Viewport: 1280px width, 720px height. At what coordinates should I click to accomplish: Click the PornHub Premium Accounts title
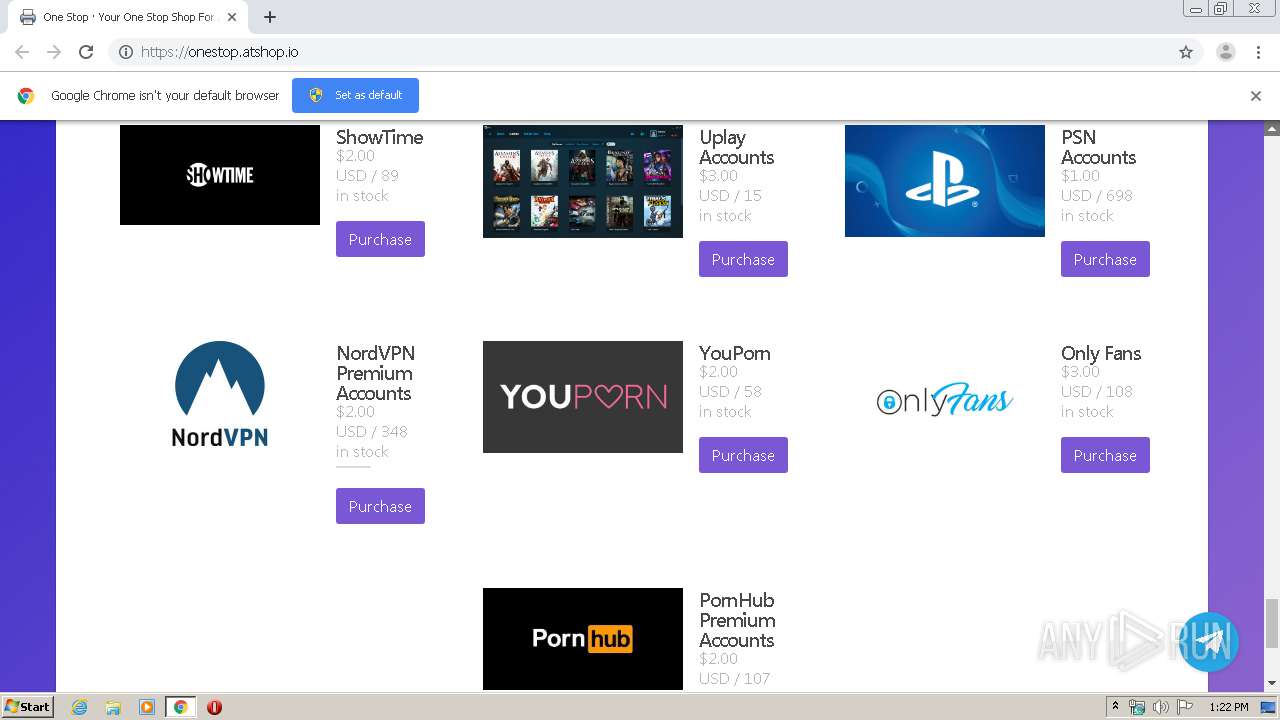(737, 620)
